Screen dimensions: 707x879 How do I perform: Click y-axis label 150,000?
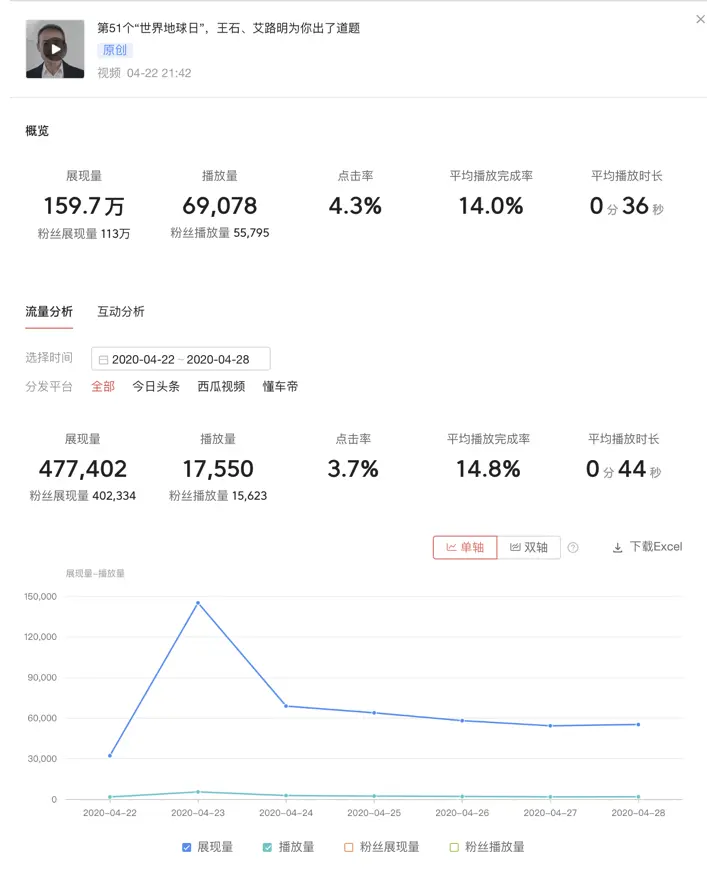[x=40, y=596]
